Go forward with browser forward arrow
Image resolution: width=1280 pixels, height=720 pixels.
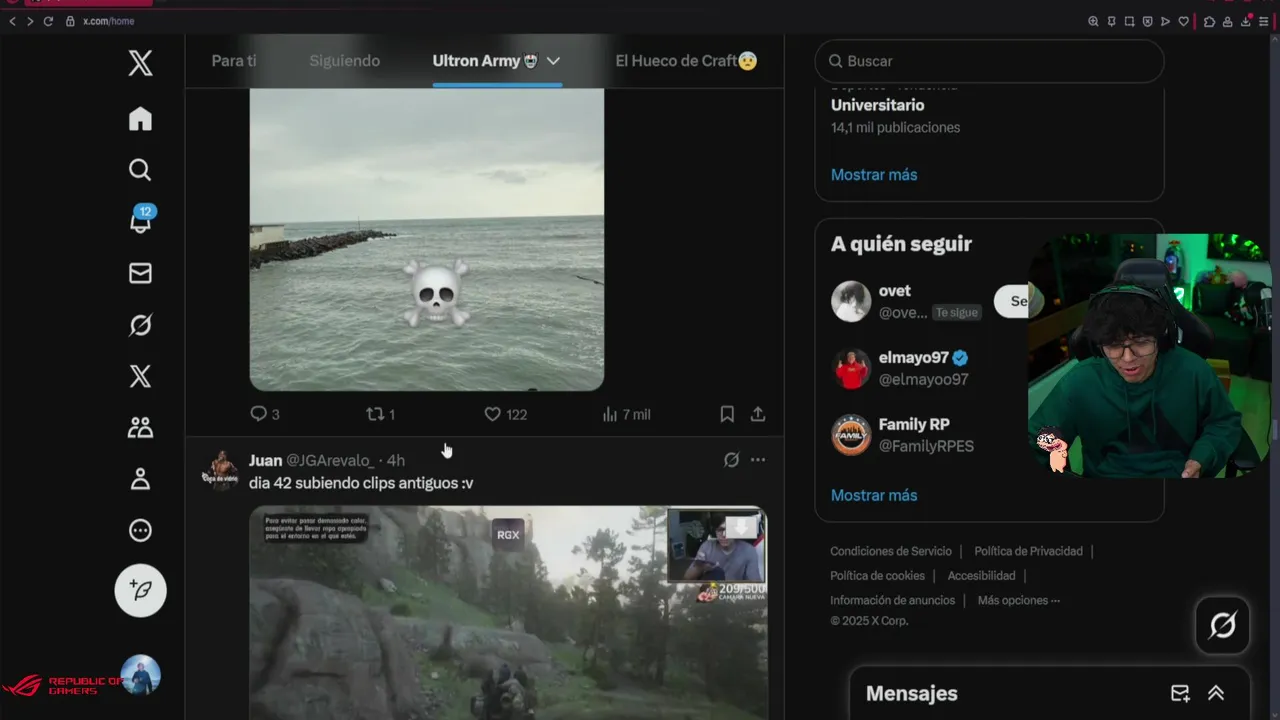(x=30, y=21)
